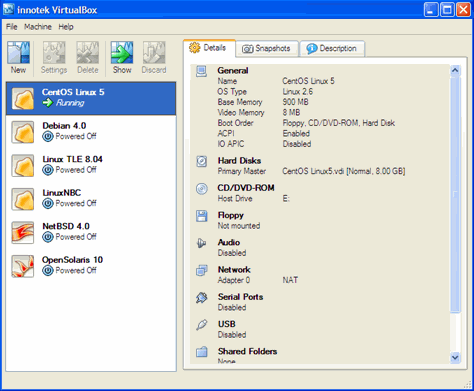Select the Debian 4.0 virtual machine
This screenshot has height=391, width=474.
(91, 132)
